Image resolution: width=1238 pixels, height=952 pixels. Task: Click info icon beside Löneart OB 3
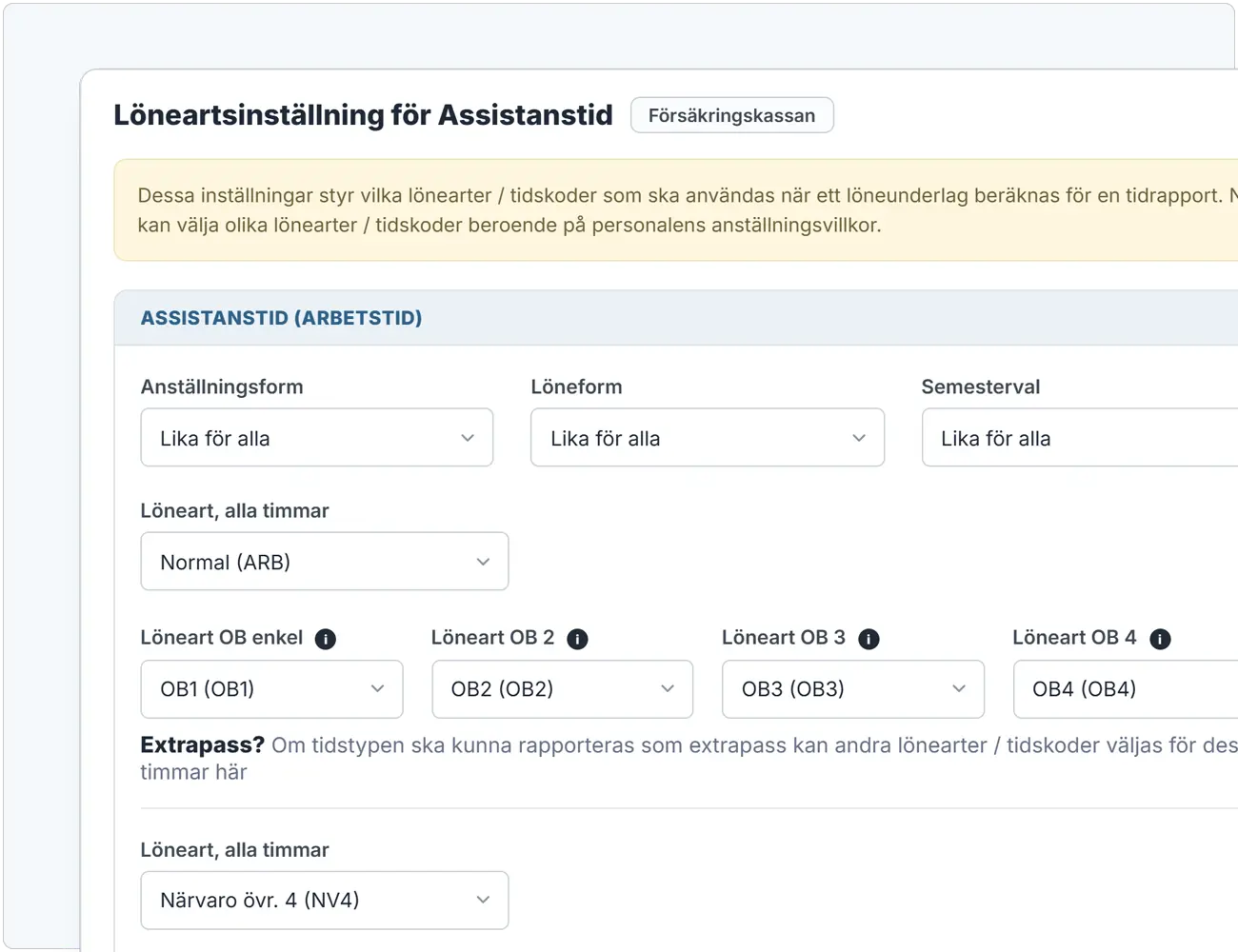pyautogui.click(x=869, y=639)
